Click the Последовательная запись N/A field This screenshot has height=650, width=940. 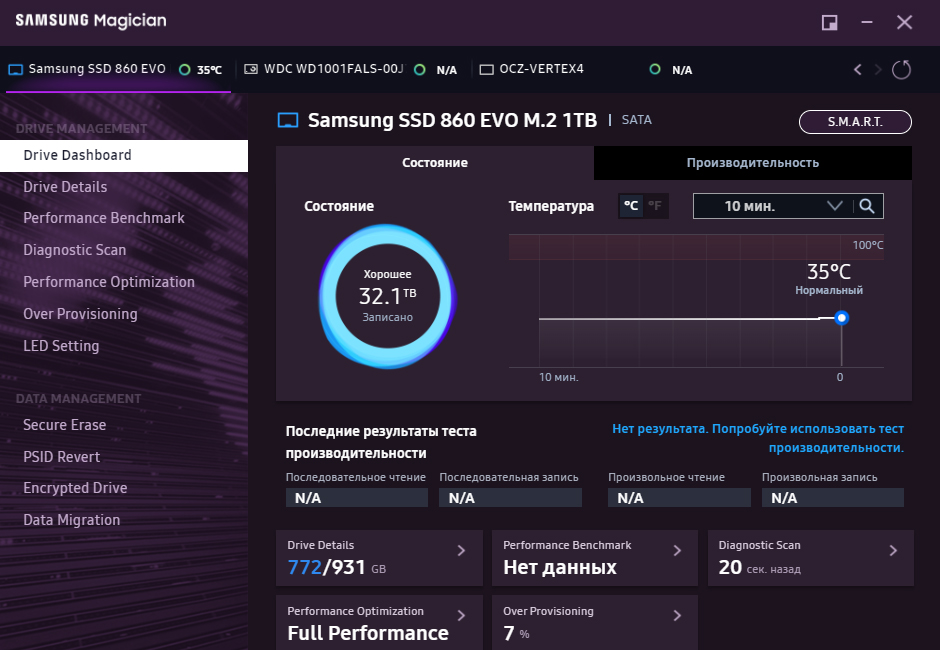(510, 498)
